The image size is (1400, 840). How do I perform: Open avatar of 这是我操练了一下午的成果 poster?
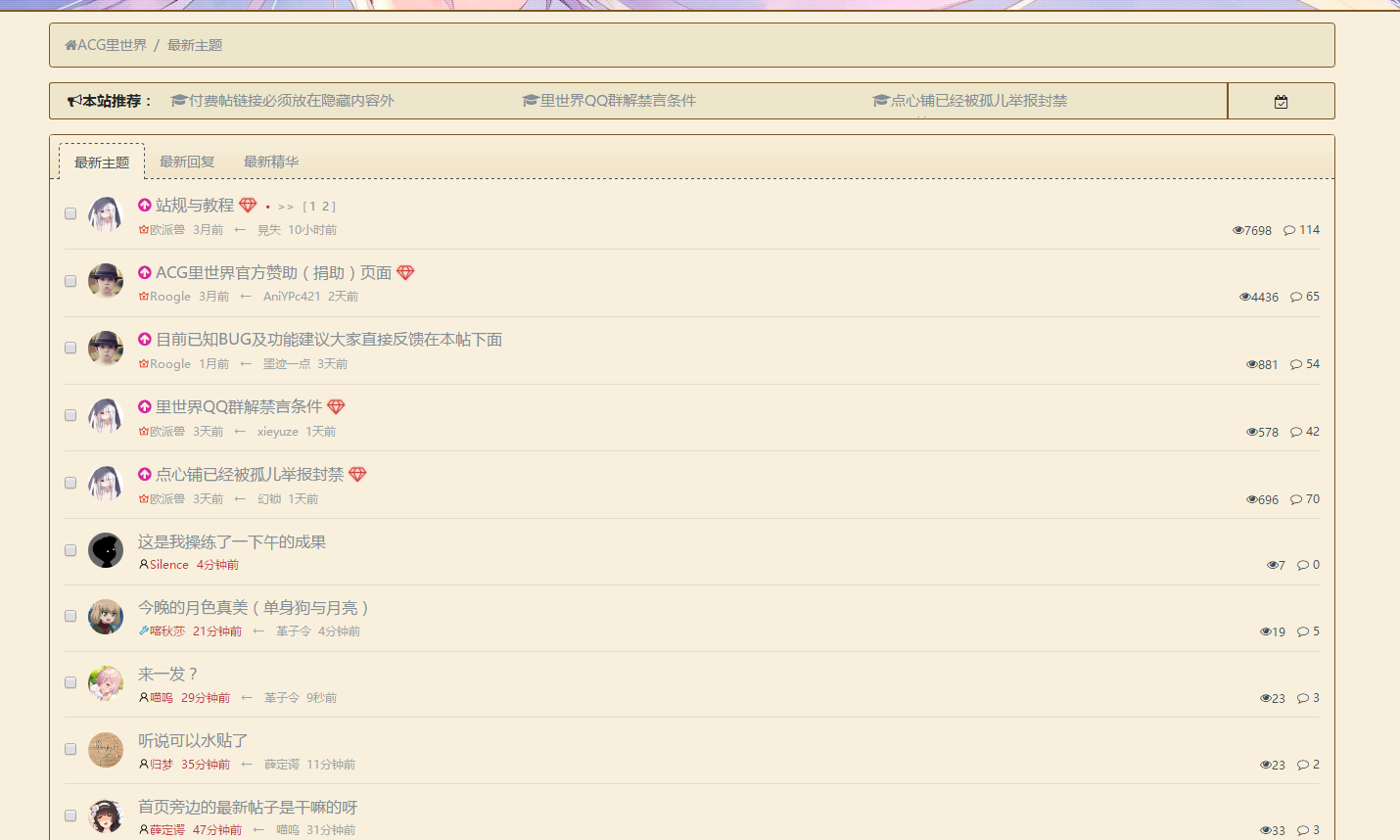[106, 550]
